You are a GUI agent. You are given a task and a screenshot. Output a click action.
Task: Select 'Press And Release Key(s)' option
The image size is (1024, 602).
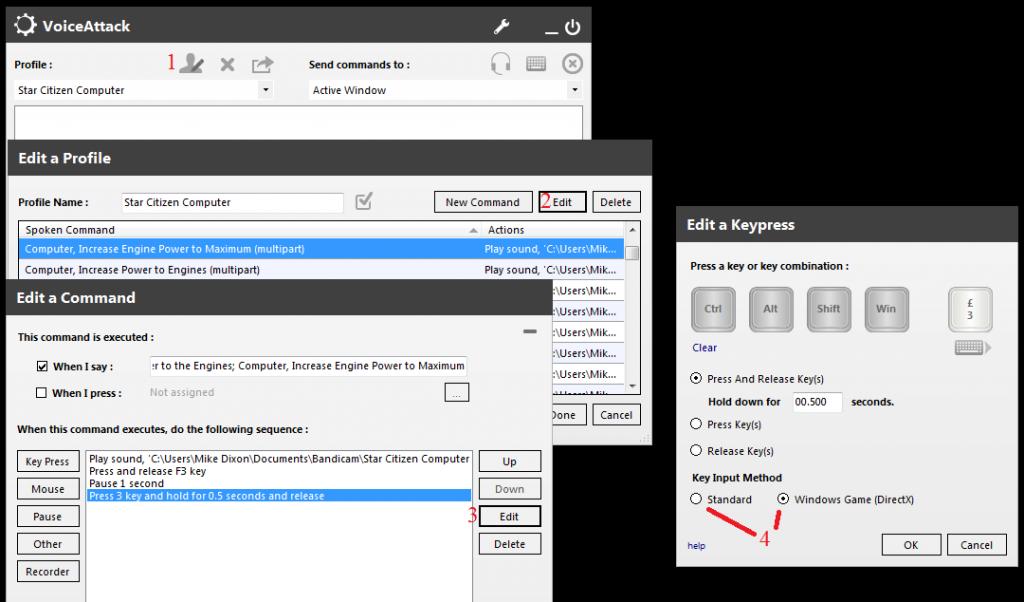point(696,379)
